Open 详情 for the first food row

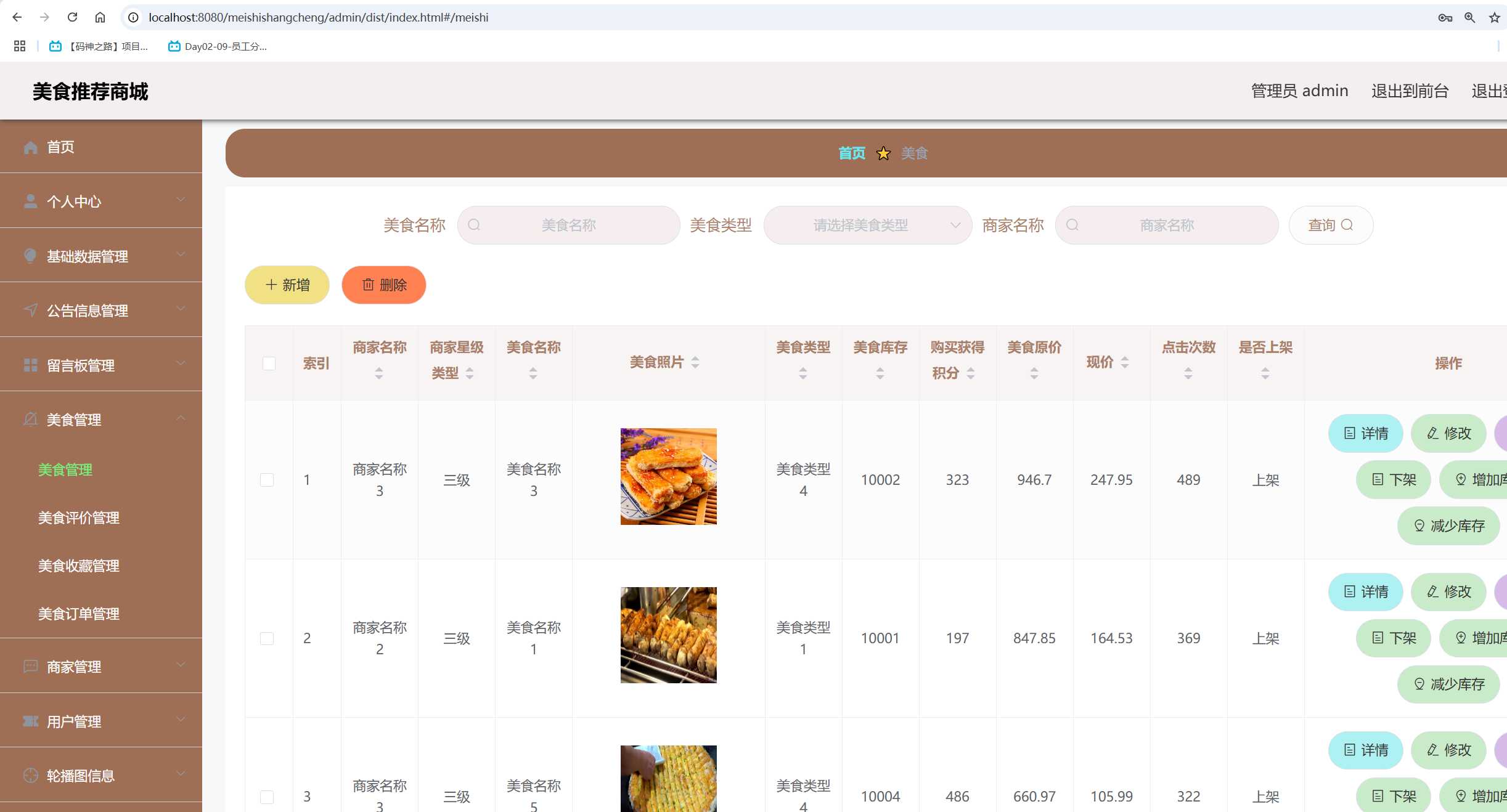1365,433
